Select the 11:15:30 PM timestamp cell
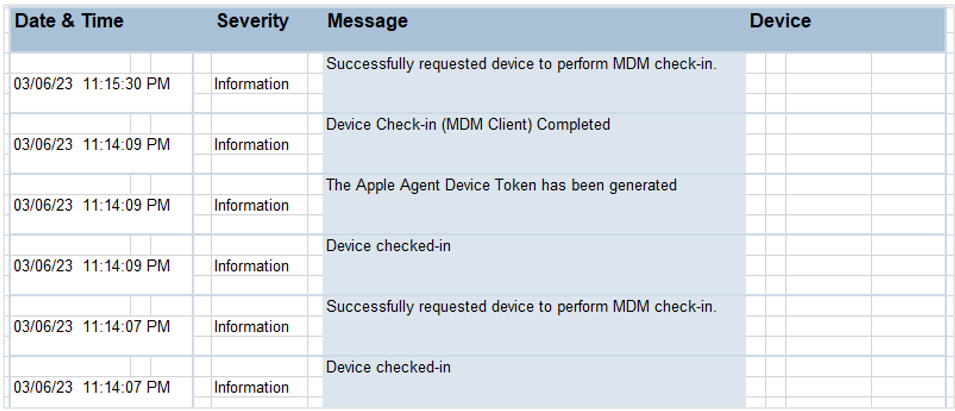The image size is (955, 411). (92, 84)
